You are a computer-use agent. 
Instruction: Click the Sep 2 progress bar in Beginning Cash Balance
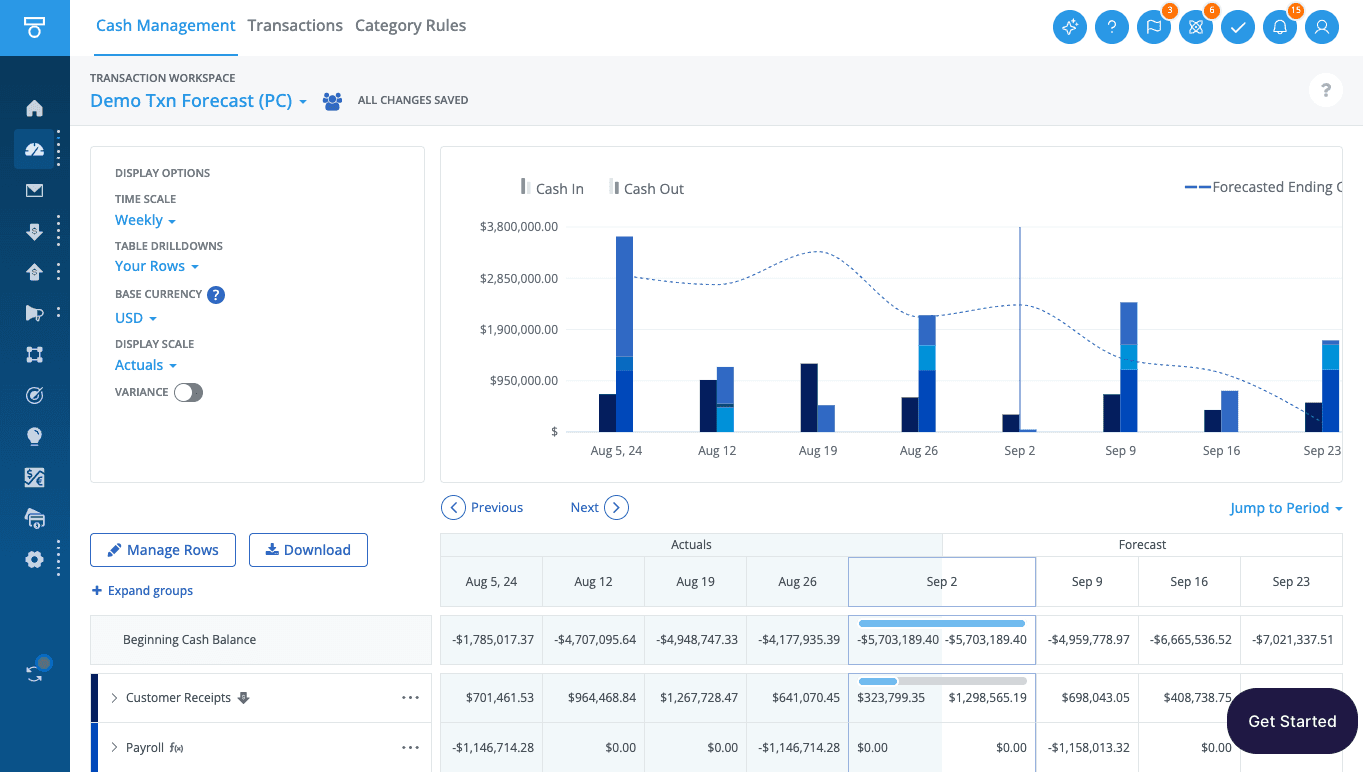[x=941, y=624]
